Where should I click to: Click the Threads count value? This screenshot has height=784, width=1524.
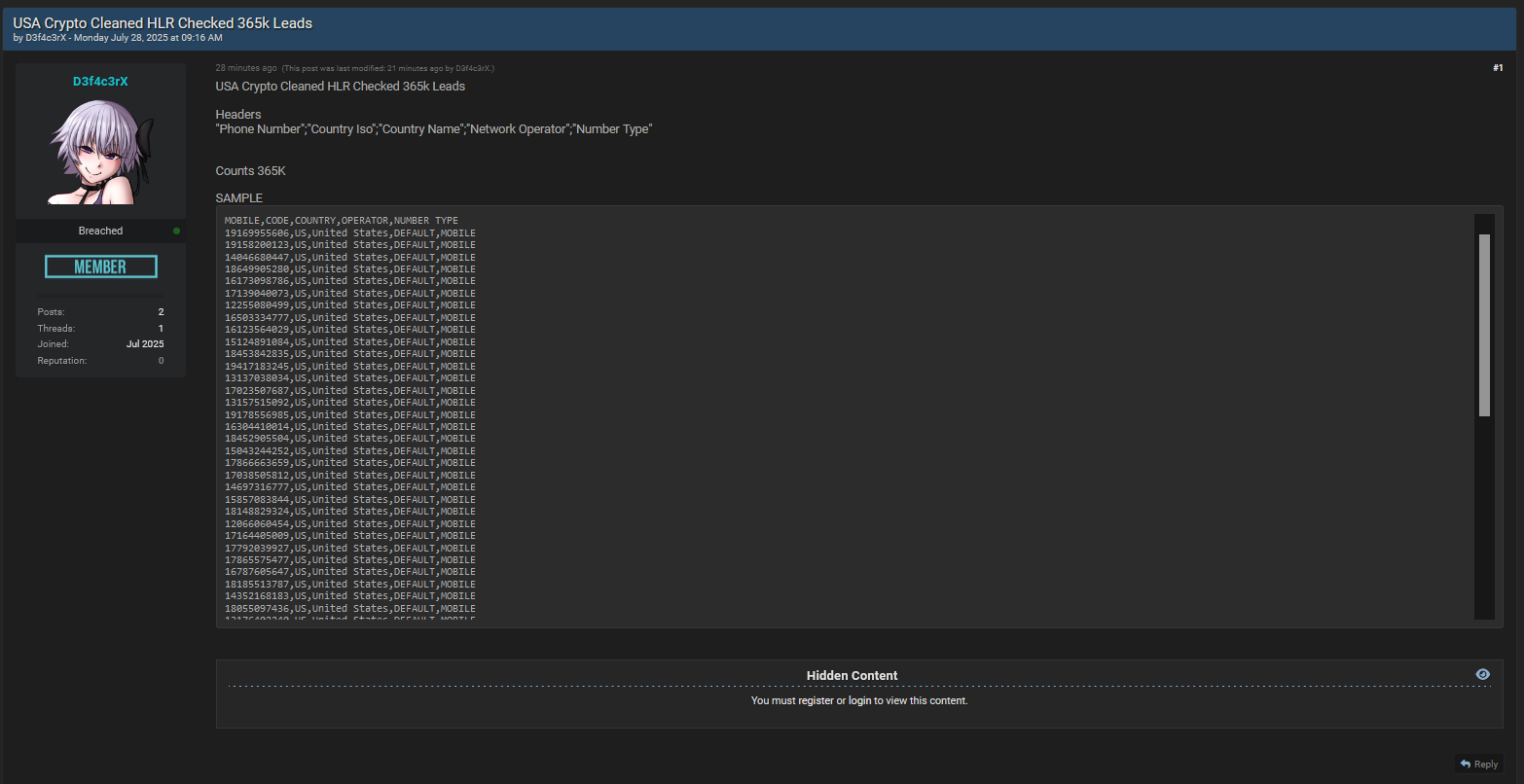[161, 329]
